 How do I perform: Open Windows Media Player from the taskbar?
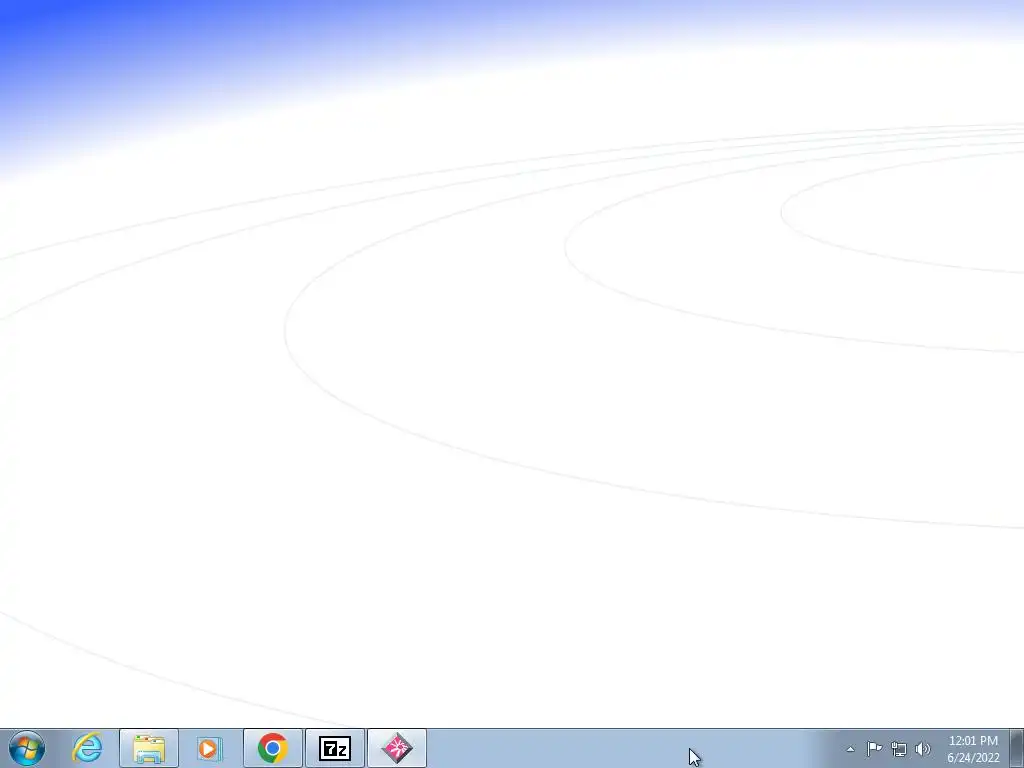[x=210, y=748]
